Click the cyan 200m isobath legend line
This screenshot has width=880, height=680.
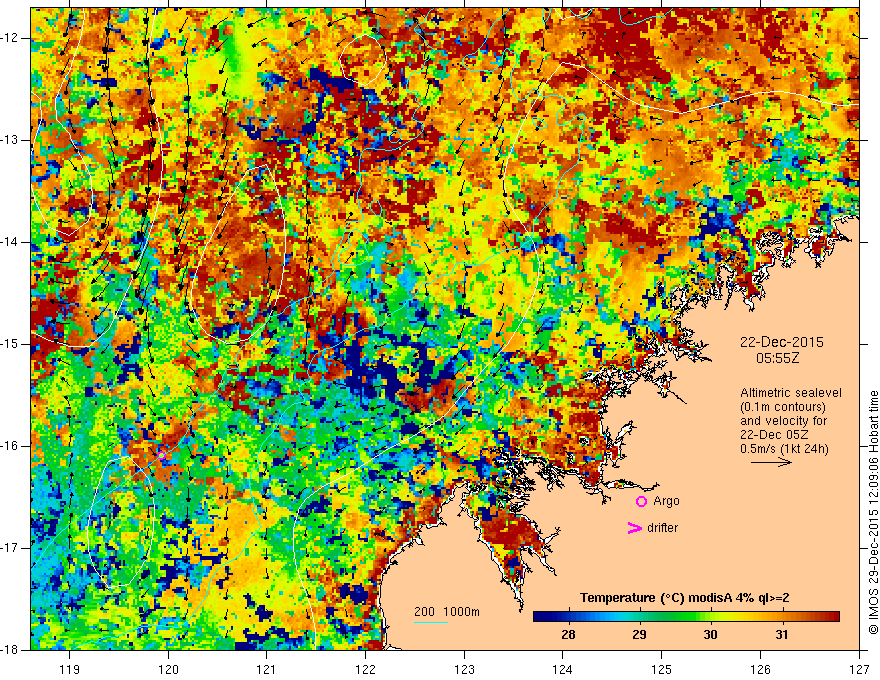[430, 622]
